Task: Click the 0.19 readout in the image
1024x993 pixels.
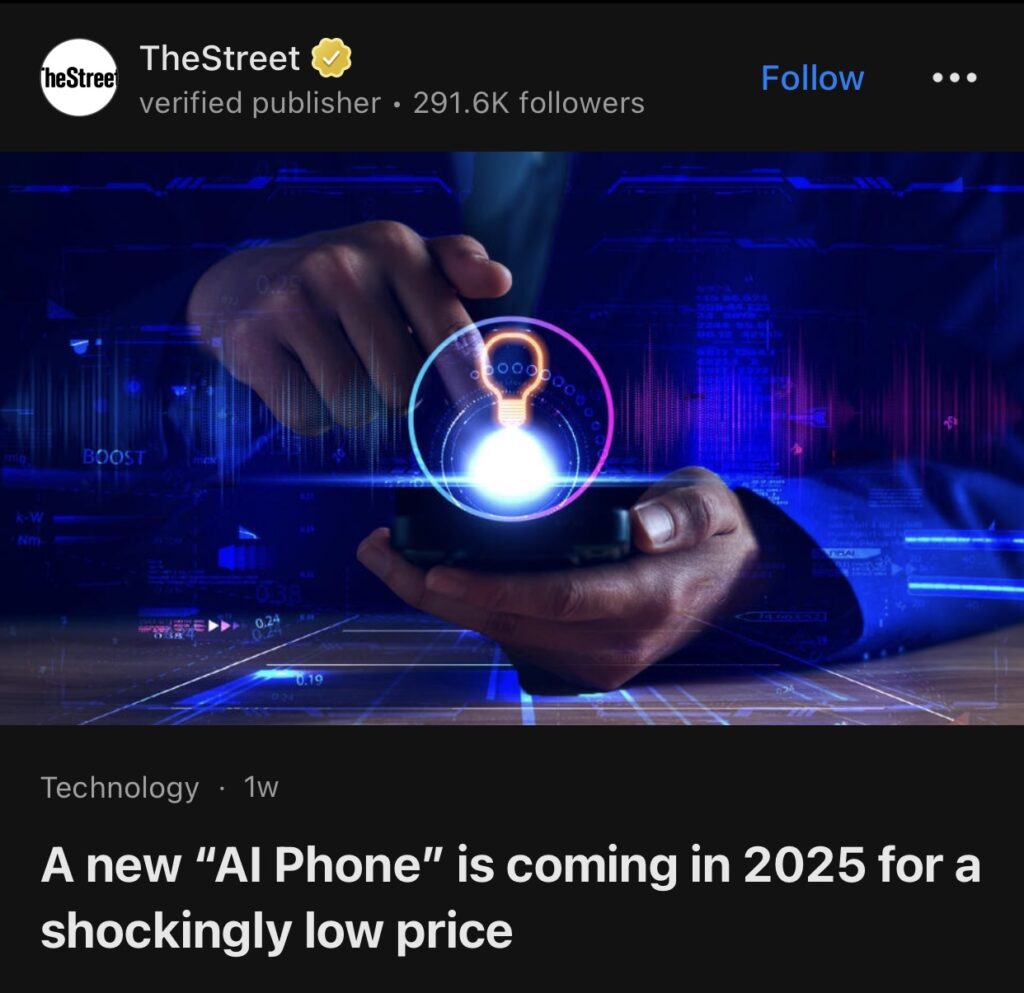Action: point(310,680)
